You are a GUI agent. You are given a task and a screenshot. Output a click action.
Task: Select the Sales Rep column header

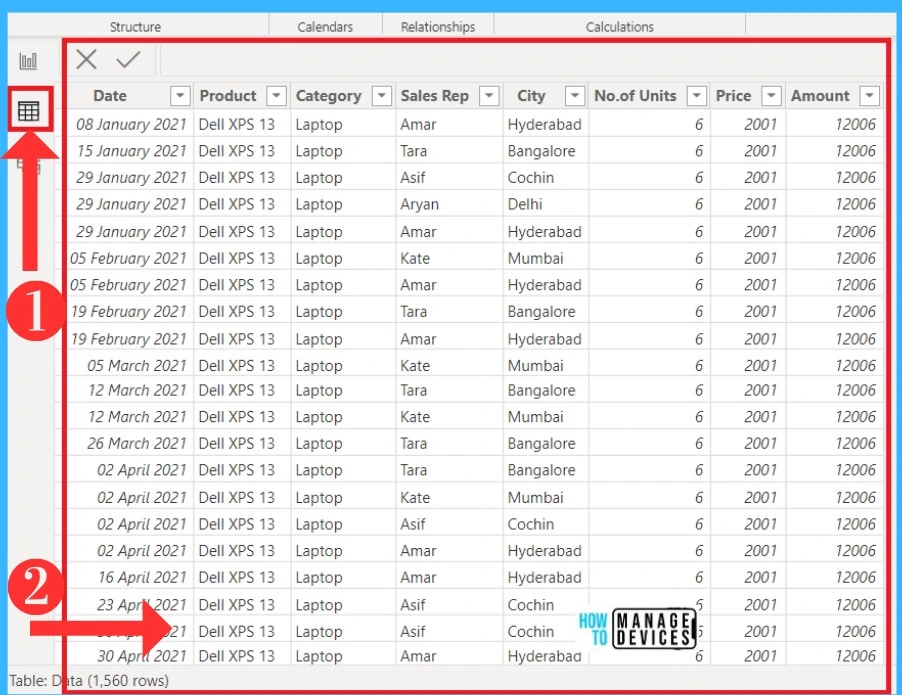(434, 96)
